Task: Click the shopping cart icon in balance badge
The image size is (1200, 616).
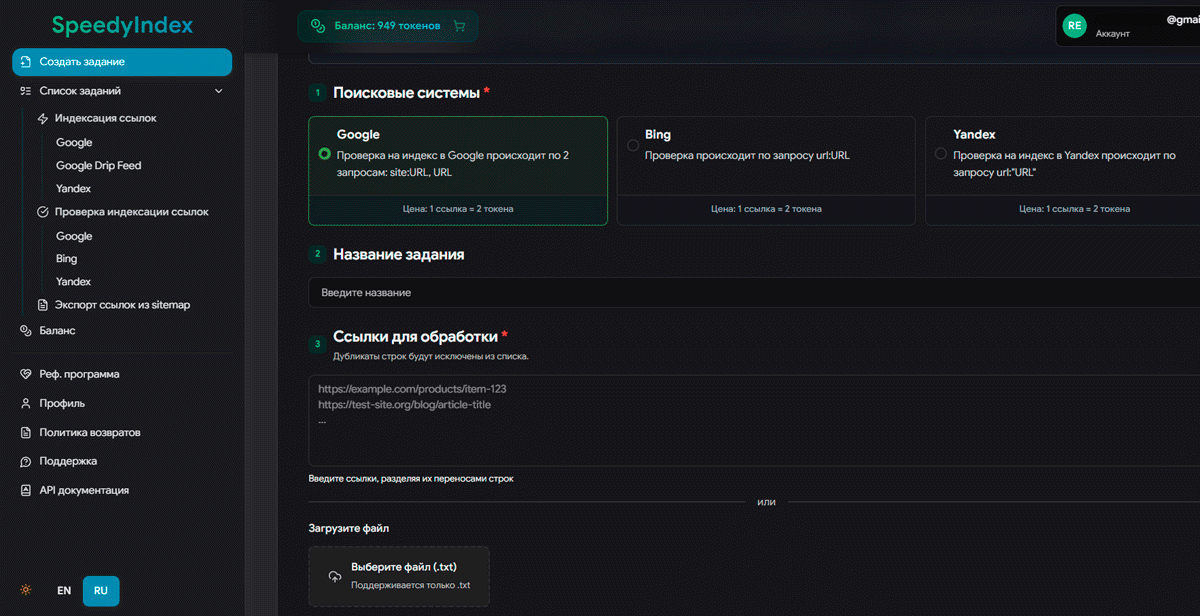Action: (x=459, y=26)
